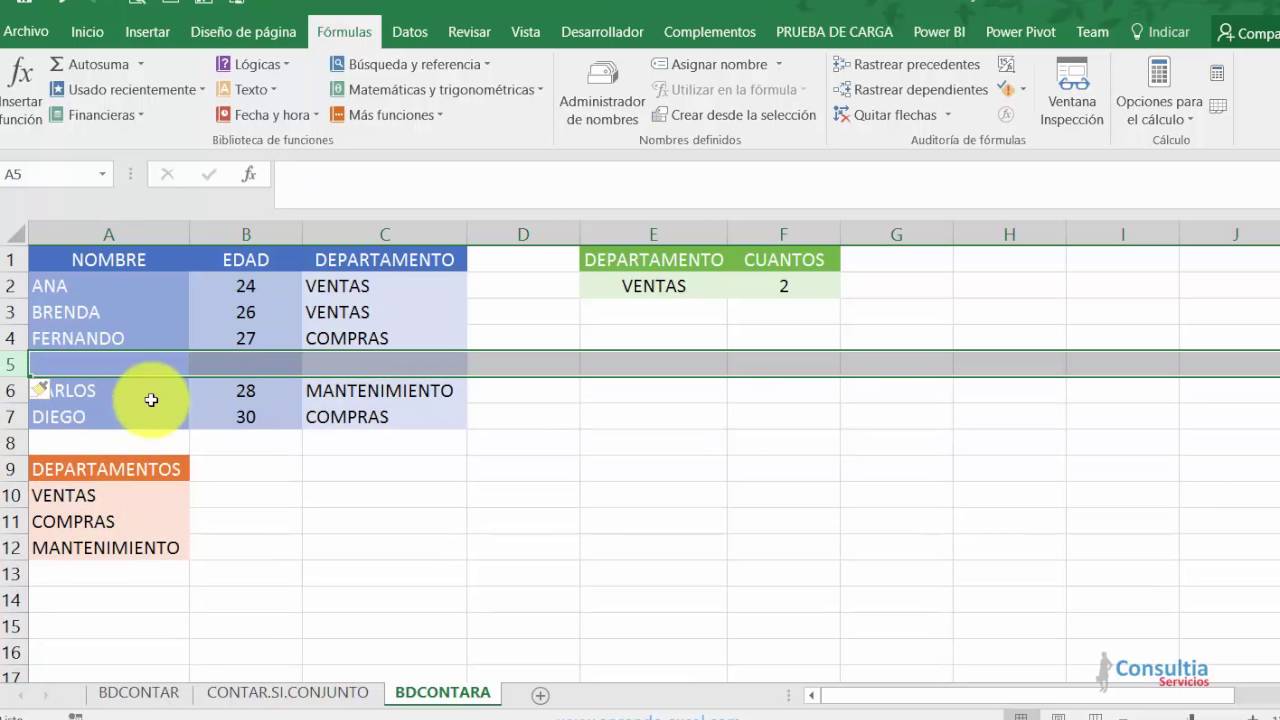Image resolution: width=1280 pixels, height=720 pixels.
Task: Click Crear desde la selección
Action: [734, 115]
